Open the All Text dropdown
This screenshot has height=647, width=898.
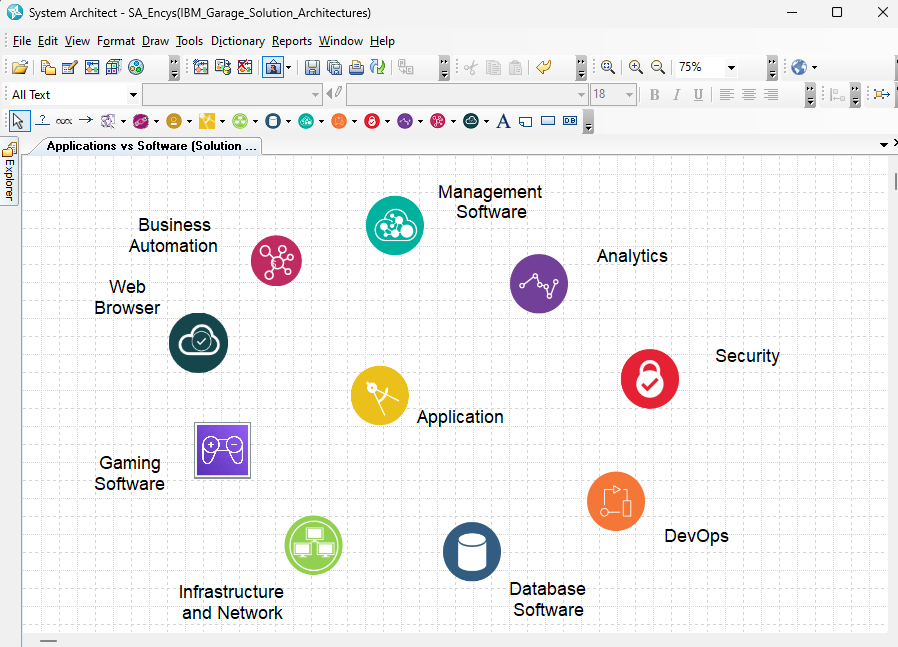[133, 94]
